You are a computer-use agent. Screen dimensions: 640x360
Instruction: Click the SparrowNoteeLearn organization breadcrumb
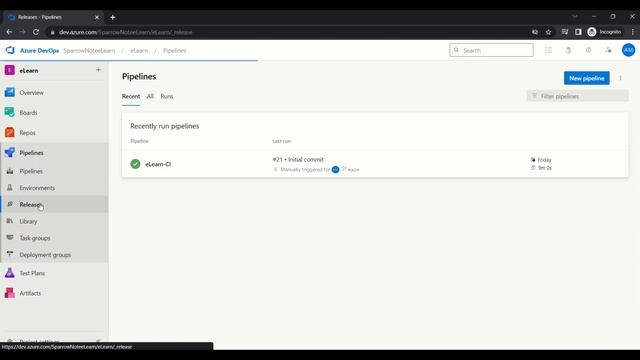coord(89,51)
